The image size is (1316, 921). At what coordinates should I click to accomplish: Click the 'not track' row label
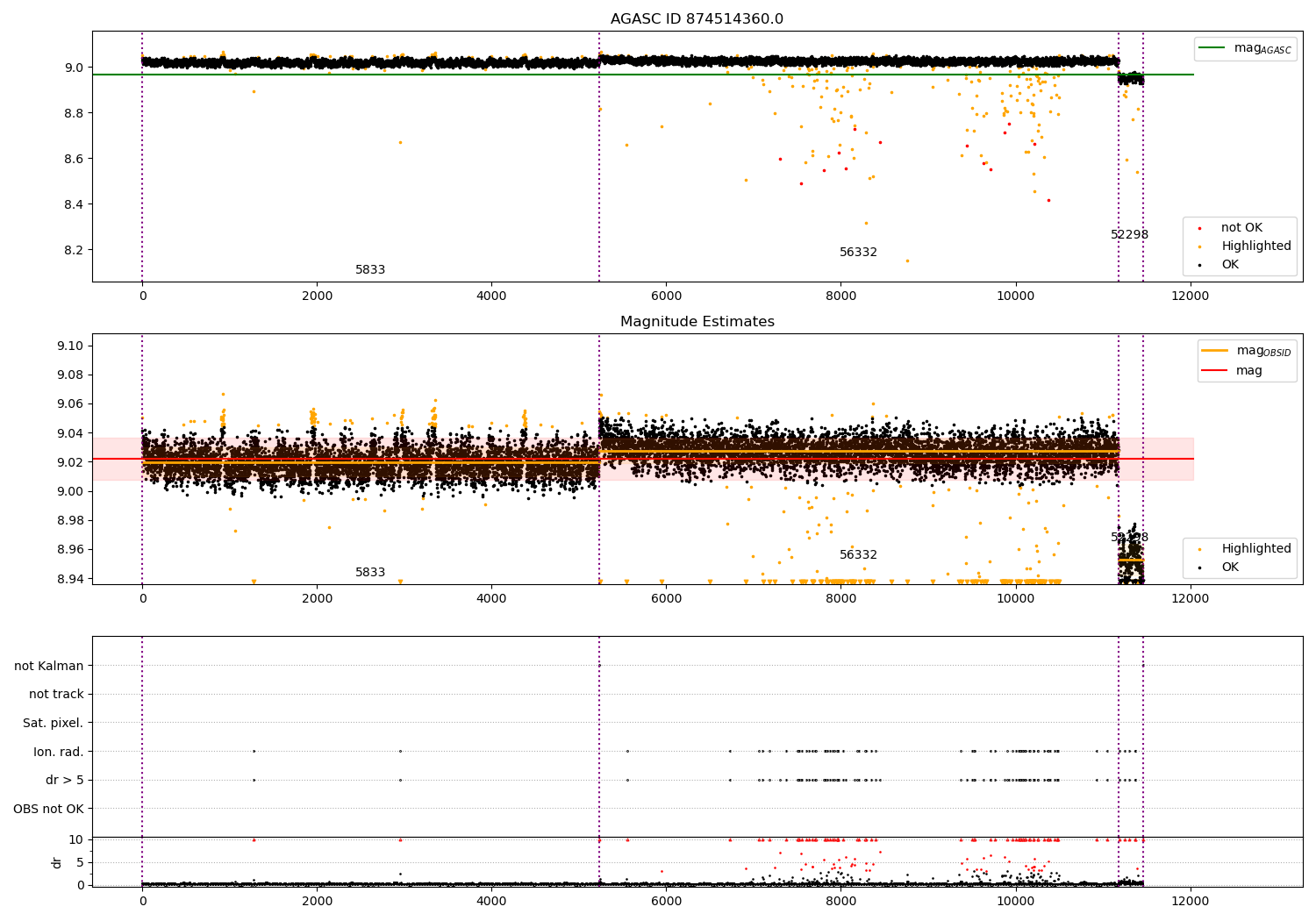56,694
